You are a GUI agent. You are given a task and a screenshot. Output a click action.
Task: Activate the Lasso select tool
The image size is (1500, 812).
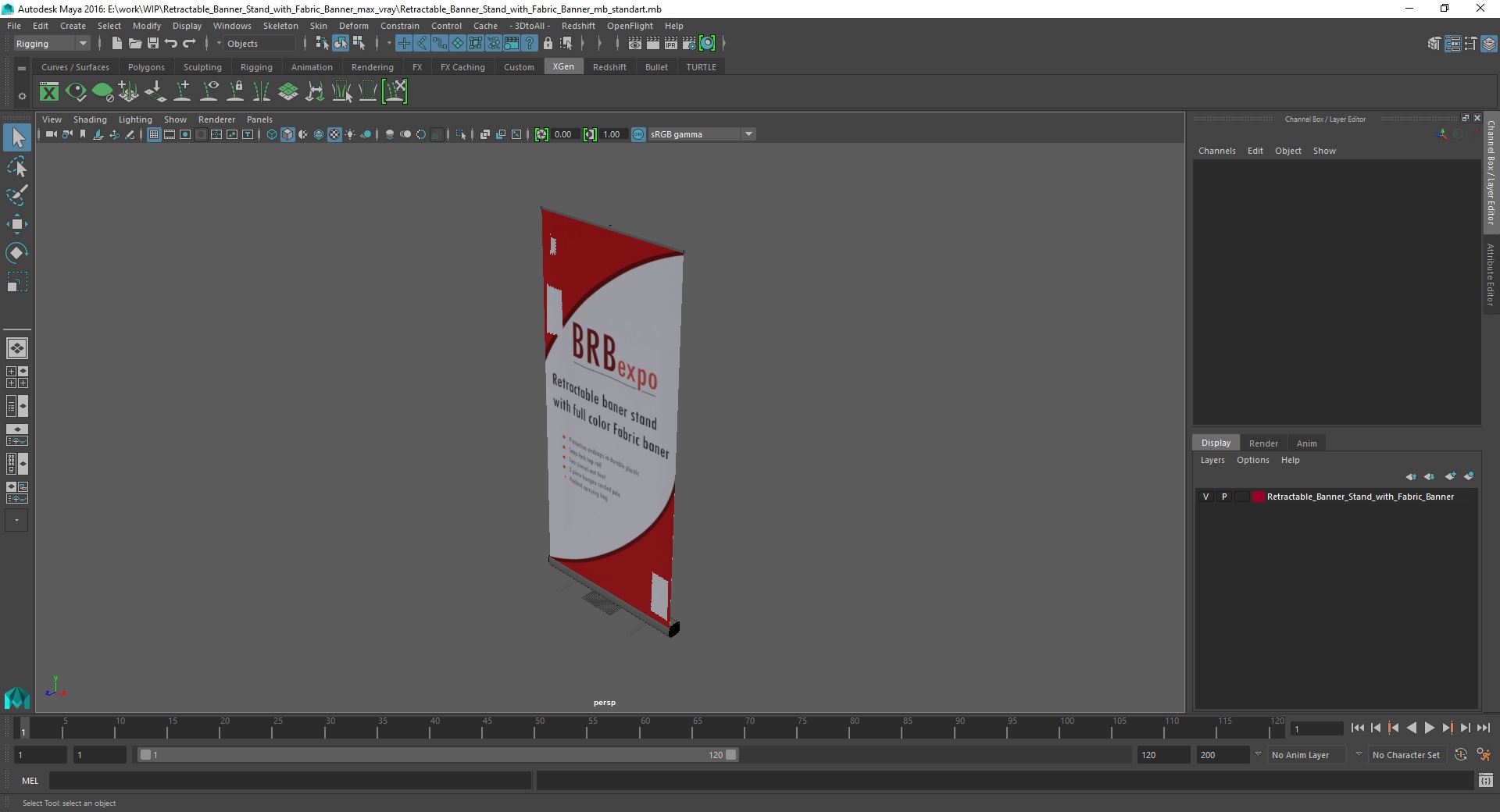(x=17, y=167)
